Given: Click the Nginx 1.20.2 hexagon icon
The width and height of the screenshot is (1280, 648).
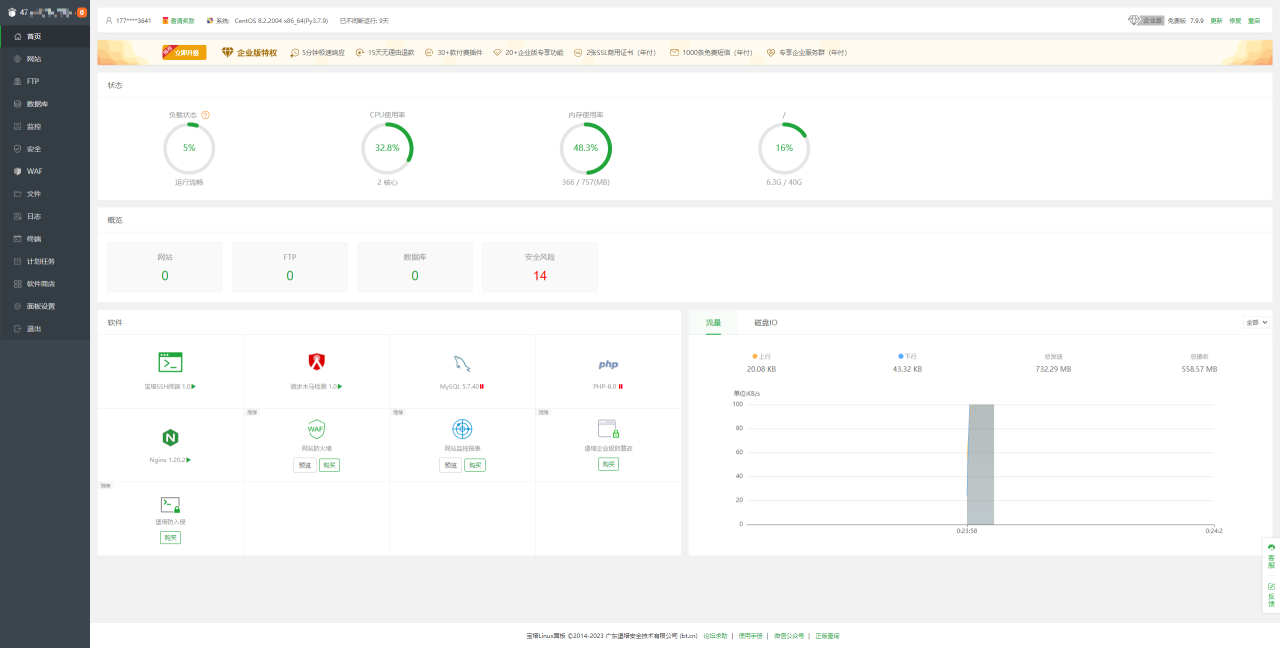Looking at the screenshot, I should coord(170,437).
